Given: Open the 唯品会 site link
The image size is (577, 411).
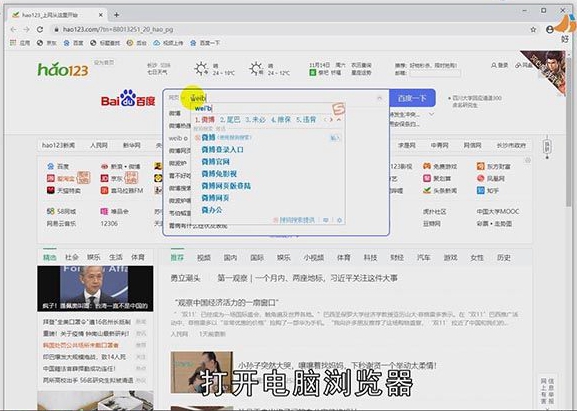Looking at the screenshot, I should coord(114,212).
